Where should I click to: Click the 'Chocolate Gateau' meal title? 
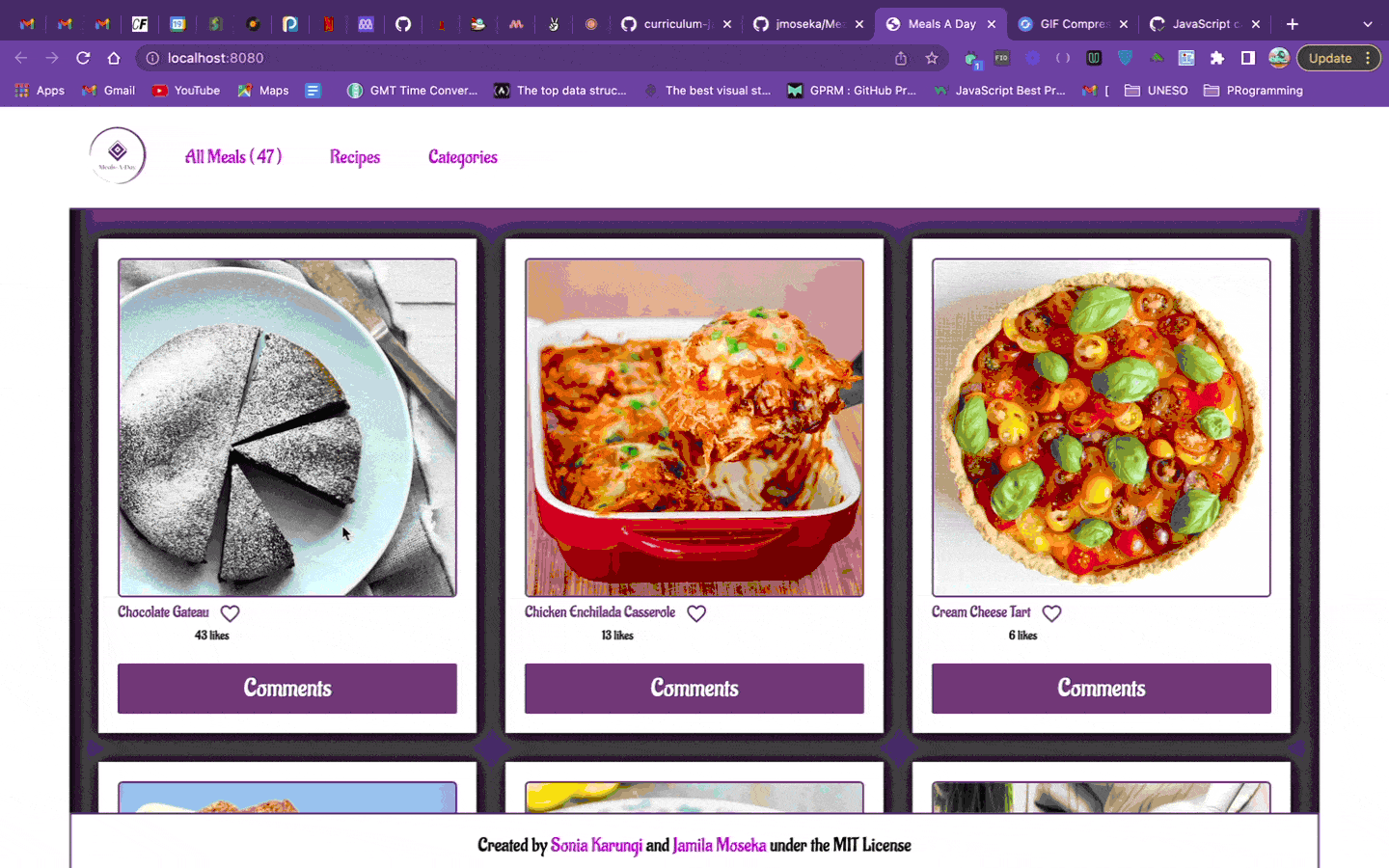pos(163,612)
